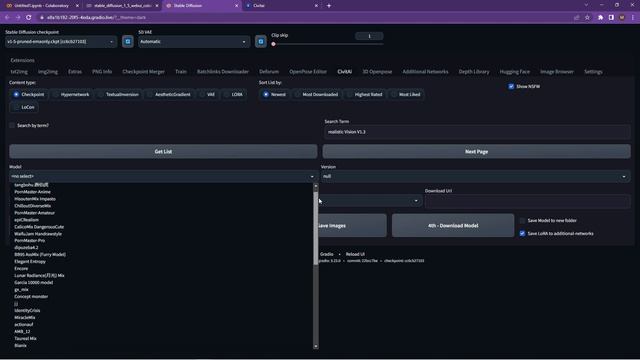Click the Download Model button
640x360 pixels.
[x=453, y=225]
